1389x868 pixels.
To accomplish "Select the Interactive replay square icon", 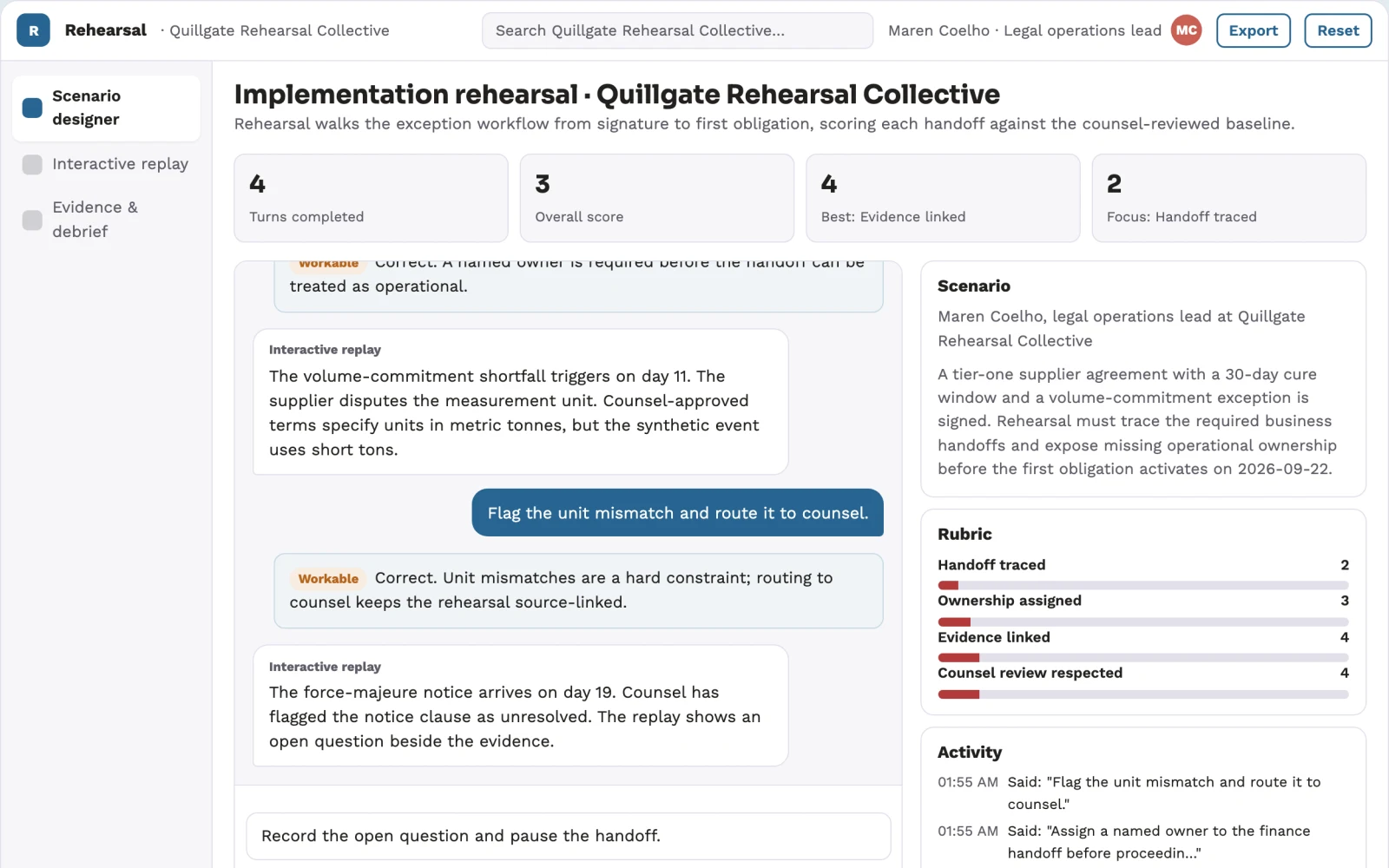I will click(32, 164).
